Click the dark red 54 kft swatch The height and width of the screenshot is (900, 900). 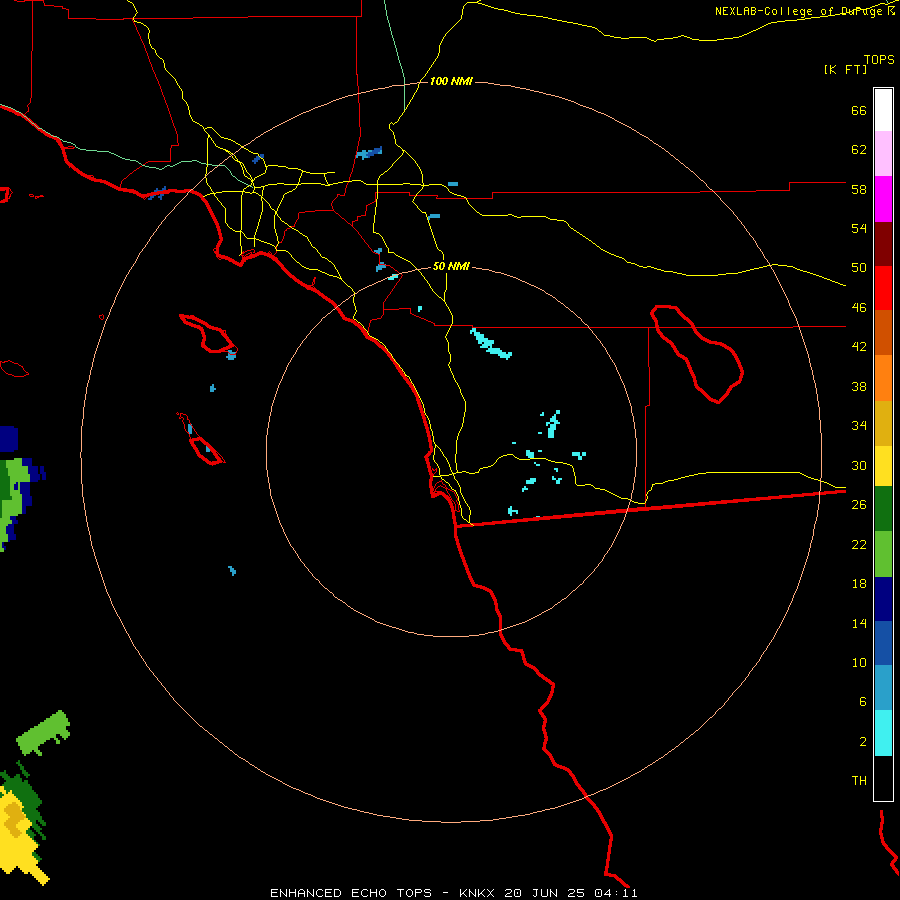(883, 245)
